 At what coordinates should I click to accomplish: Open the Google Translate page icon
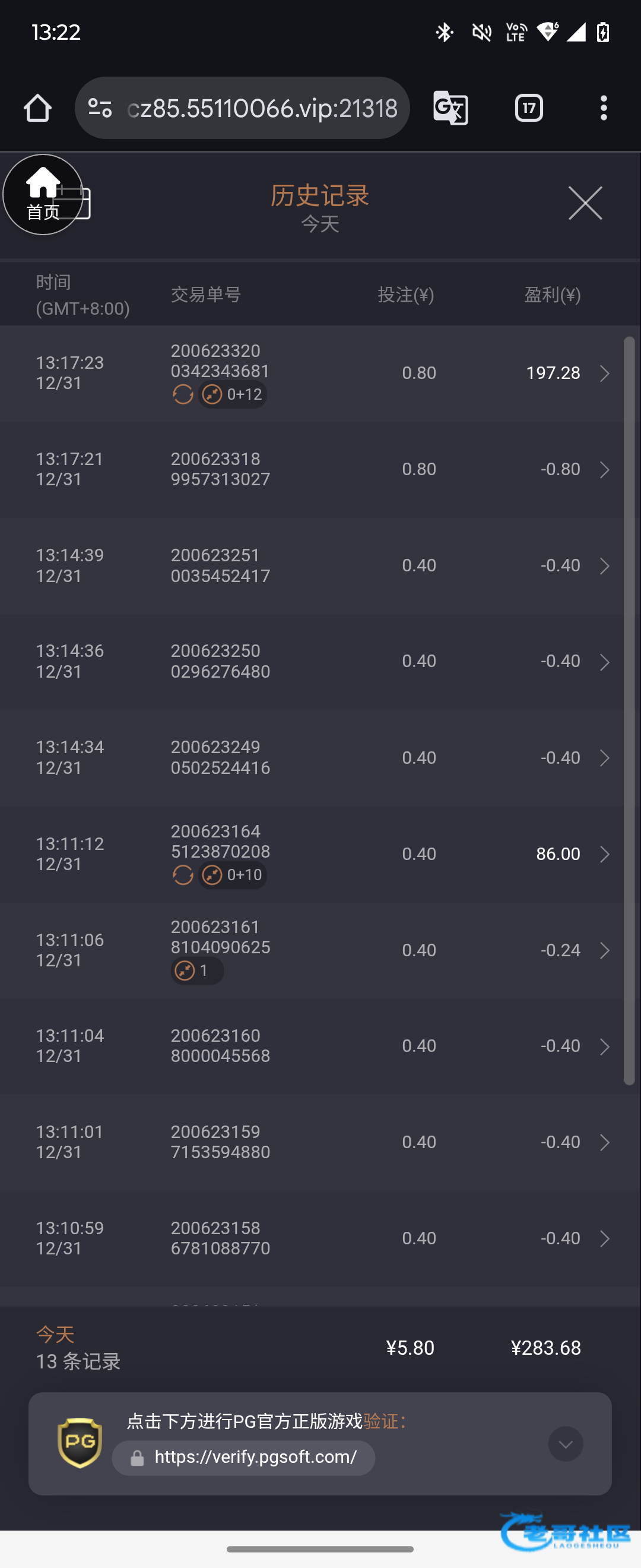click(450, 108)
